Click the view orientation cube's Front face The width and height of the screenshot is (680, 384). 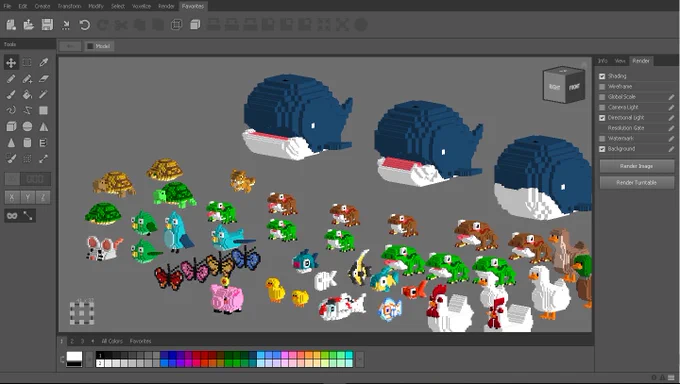[x=574, y=88]
